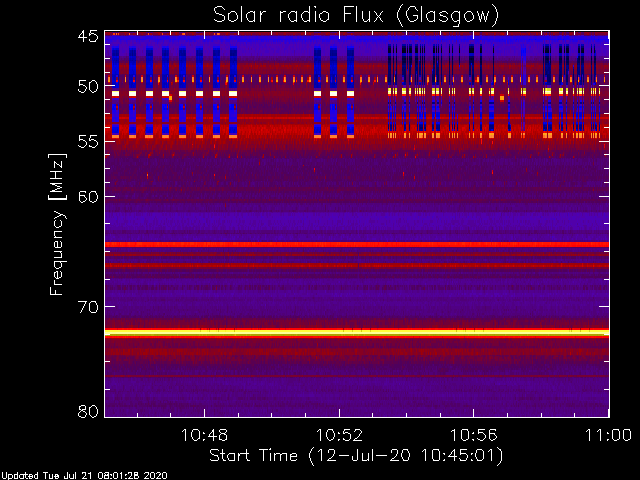640x480 pixels.
Task: Click the 55 MHz frequency tick label
Action: [88, 142]
